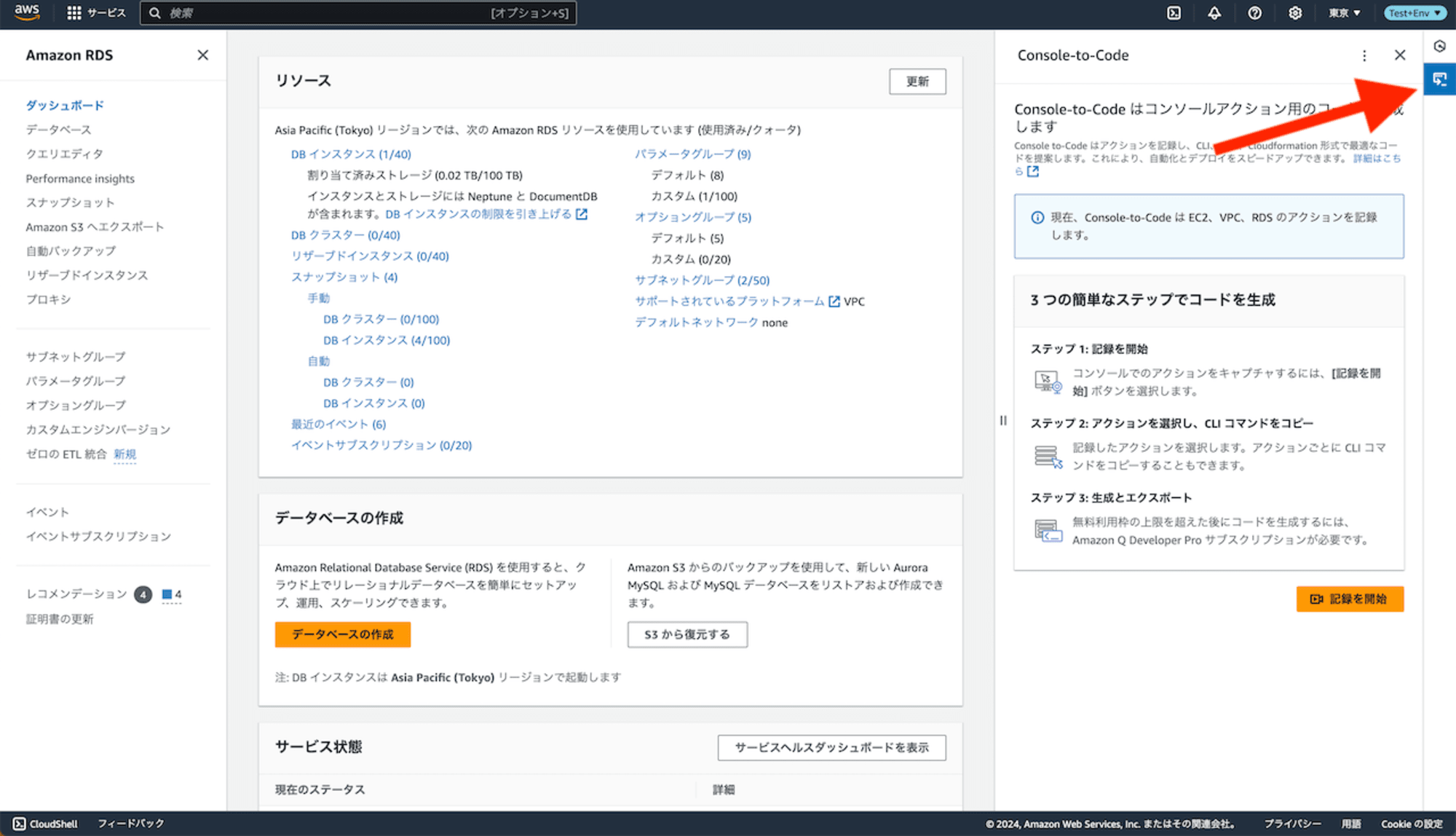
Task: Open the スナップショット (4) resource link
Action: pos(344,277)
